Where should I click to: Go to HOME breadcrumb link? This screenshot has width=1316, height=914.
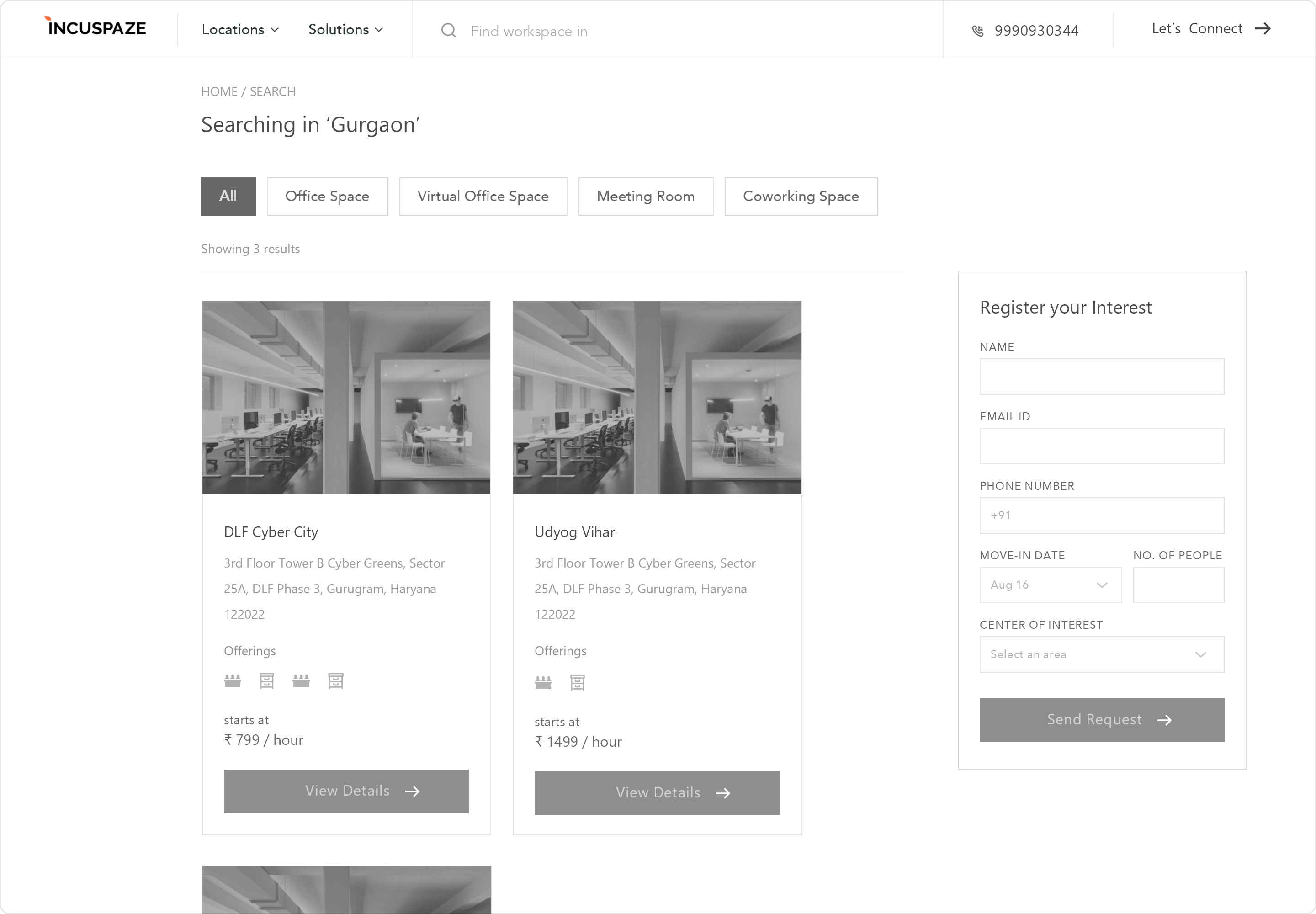coord(219,92)
